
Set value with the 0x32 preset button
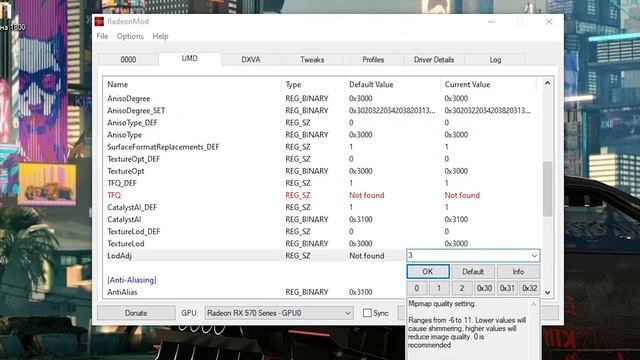530,288
